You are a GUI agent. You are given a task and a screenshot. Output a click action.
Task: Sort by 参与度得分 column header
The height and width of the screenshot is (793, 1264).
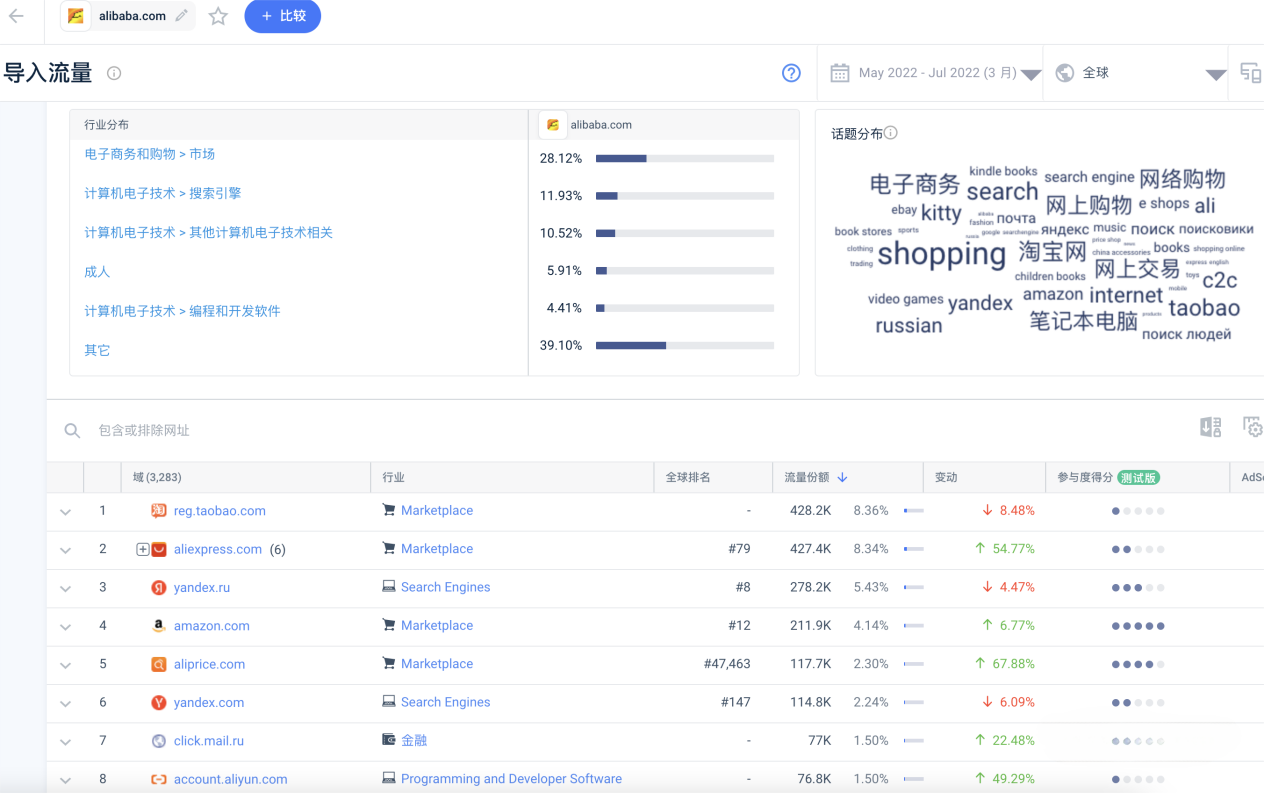click(1085, 478)
